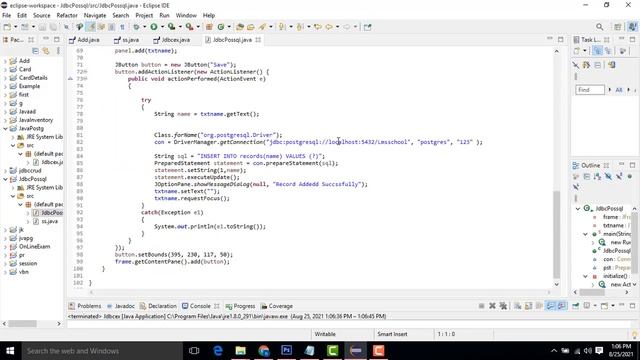Open the Navigate menu
This screenshot has width=640, height=360.
click(95, 15)
